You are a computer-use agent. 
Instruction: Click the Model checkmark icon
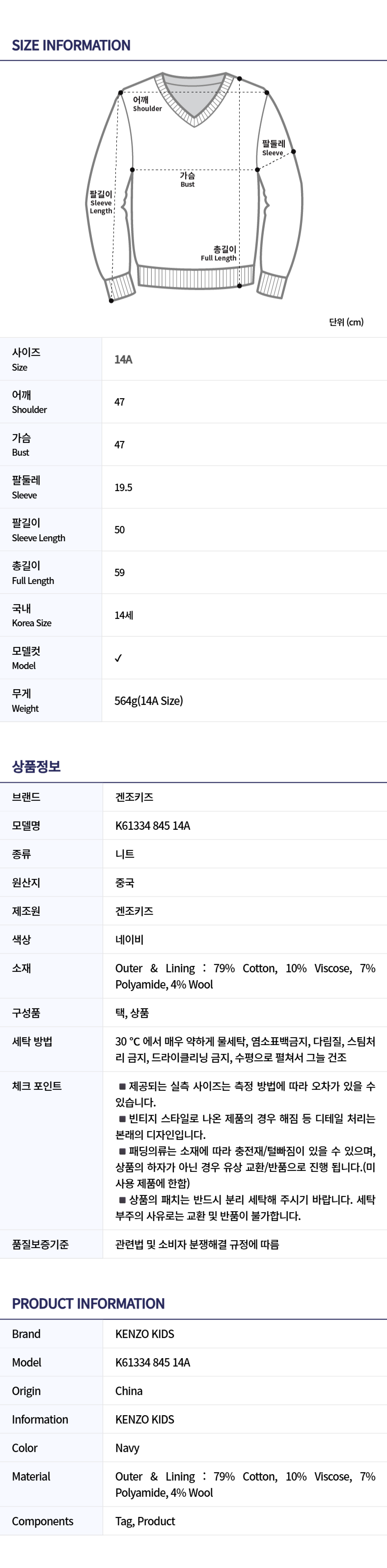coord(119,658)
